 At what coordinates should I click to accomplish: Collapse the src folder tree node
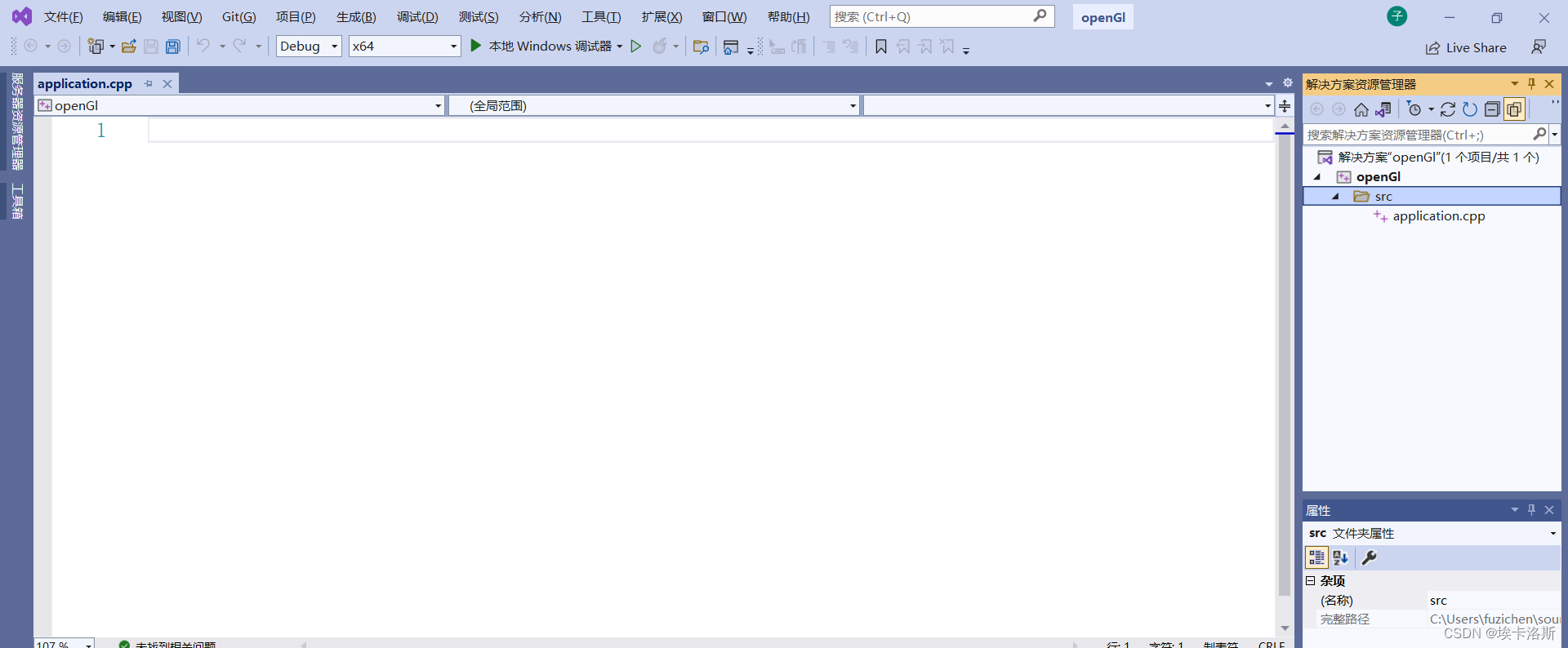point(1335,197)
